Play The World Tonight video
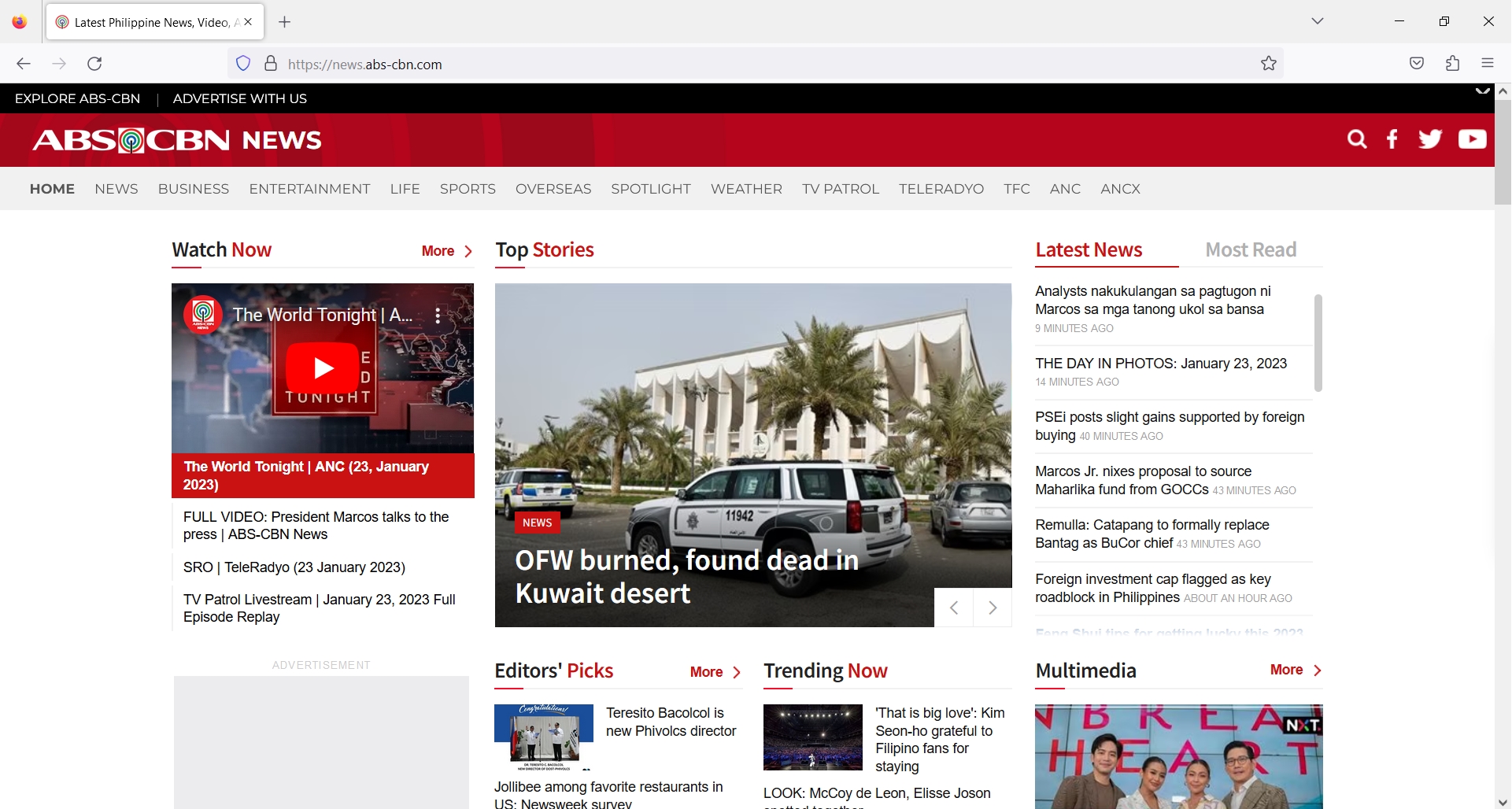The height and width of the screenshot is (809, 1512). pyautogui.click(x=323, y=368)
